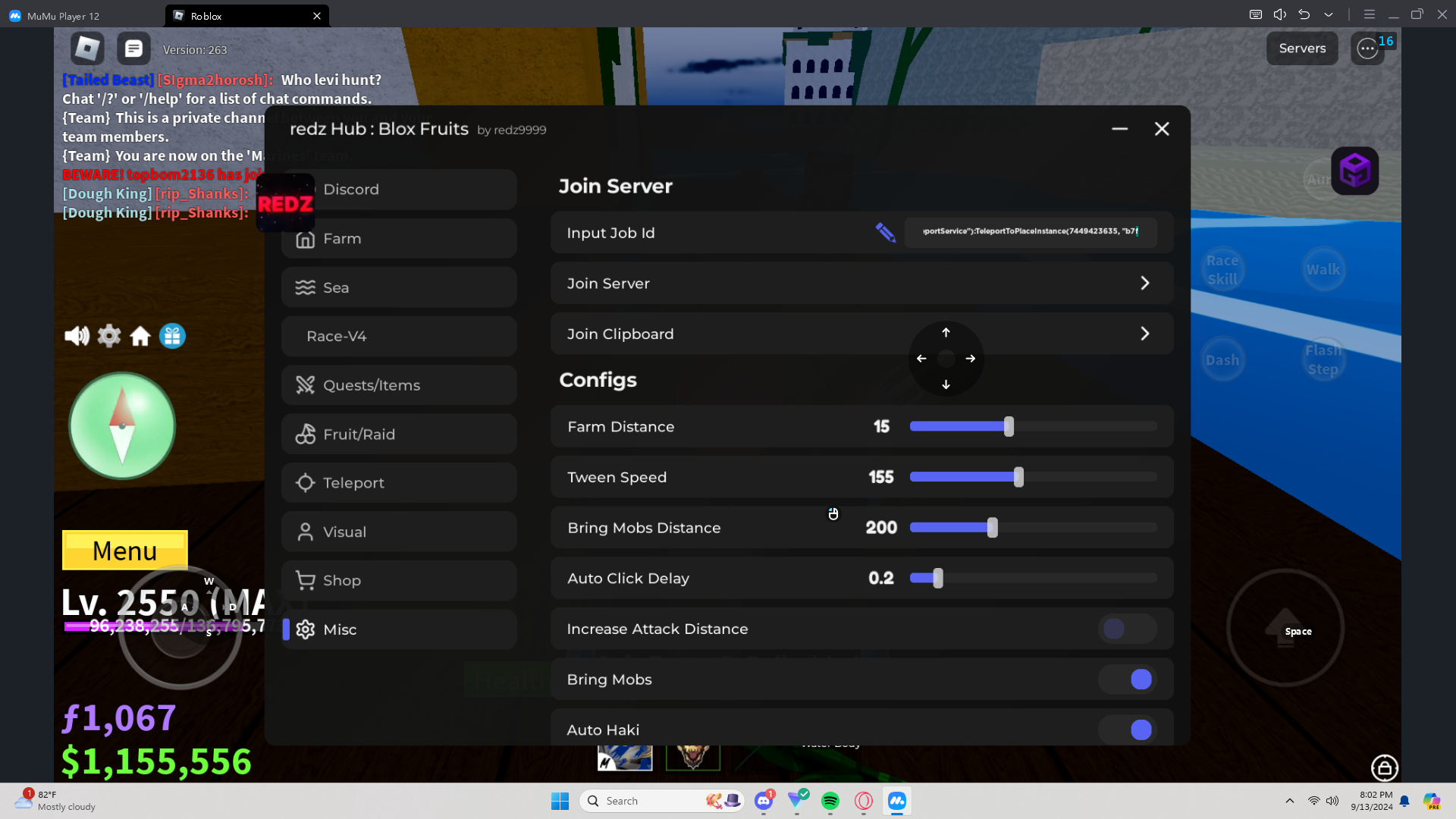This screenshot has width=1456, height=819.
Task: Tap the Race Skill button
Action: click(x=1222, y=269)
